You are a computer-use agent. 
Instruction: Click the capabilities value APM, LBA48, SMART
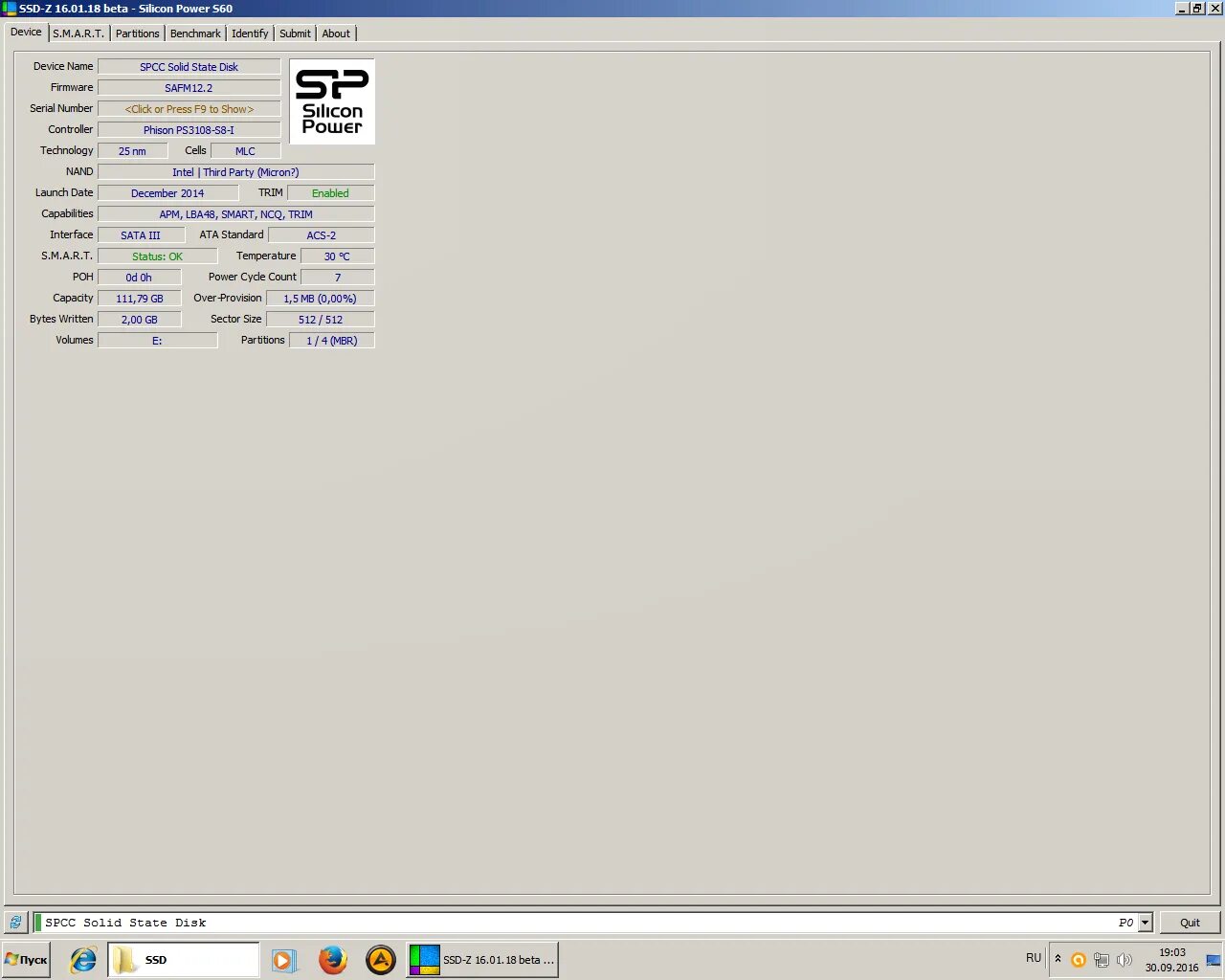click(x=236, y=214)
